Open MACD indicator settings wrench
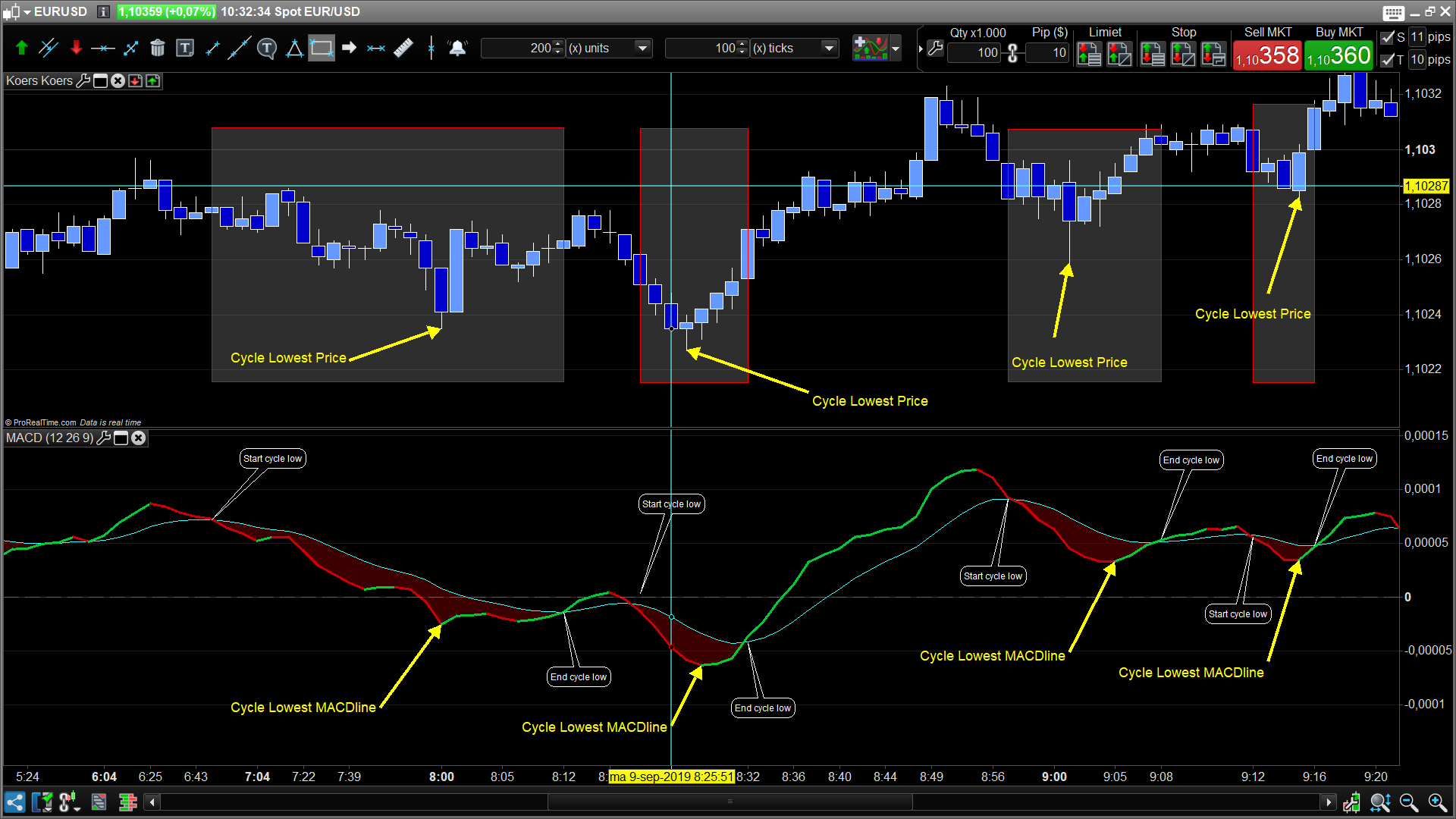The width and height of the screenshot is (1456, 819). (x=104, y=438)
